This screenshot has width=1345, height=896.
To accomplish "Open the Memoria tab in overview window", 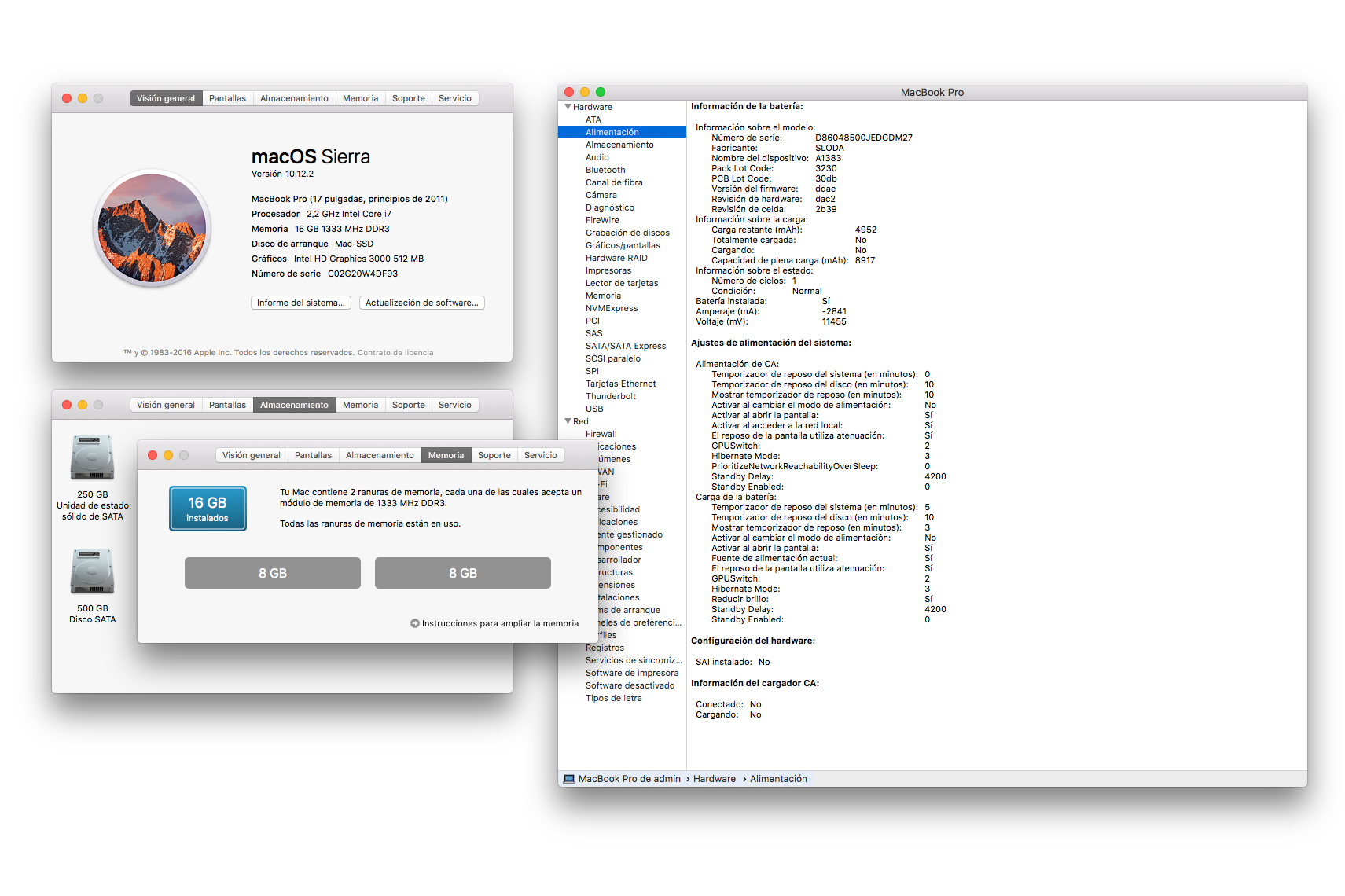I will coord(360,98).
